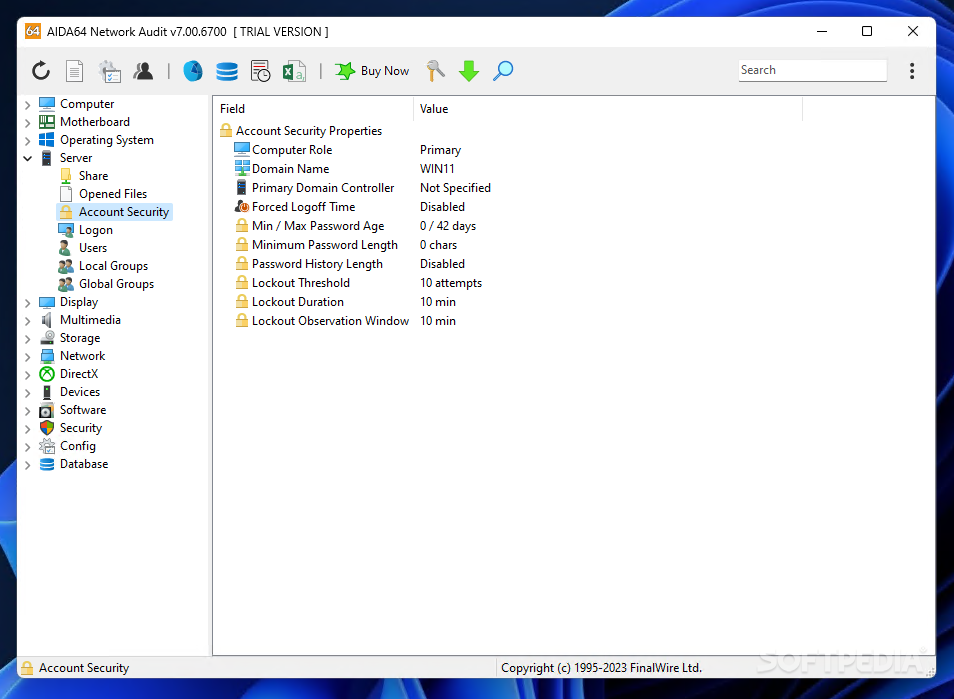Expand the Storage tree node

(27, 338)
